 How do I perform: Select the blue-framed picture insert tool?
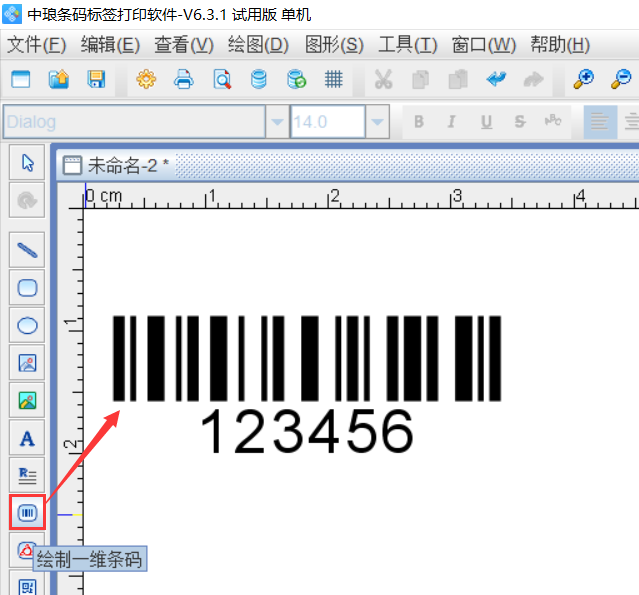point(27,363)
